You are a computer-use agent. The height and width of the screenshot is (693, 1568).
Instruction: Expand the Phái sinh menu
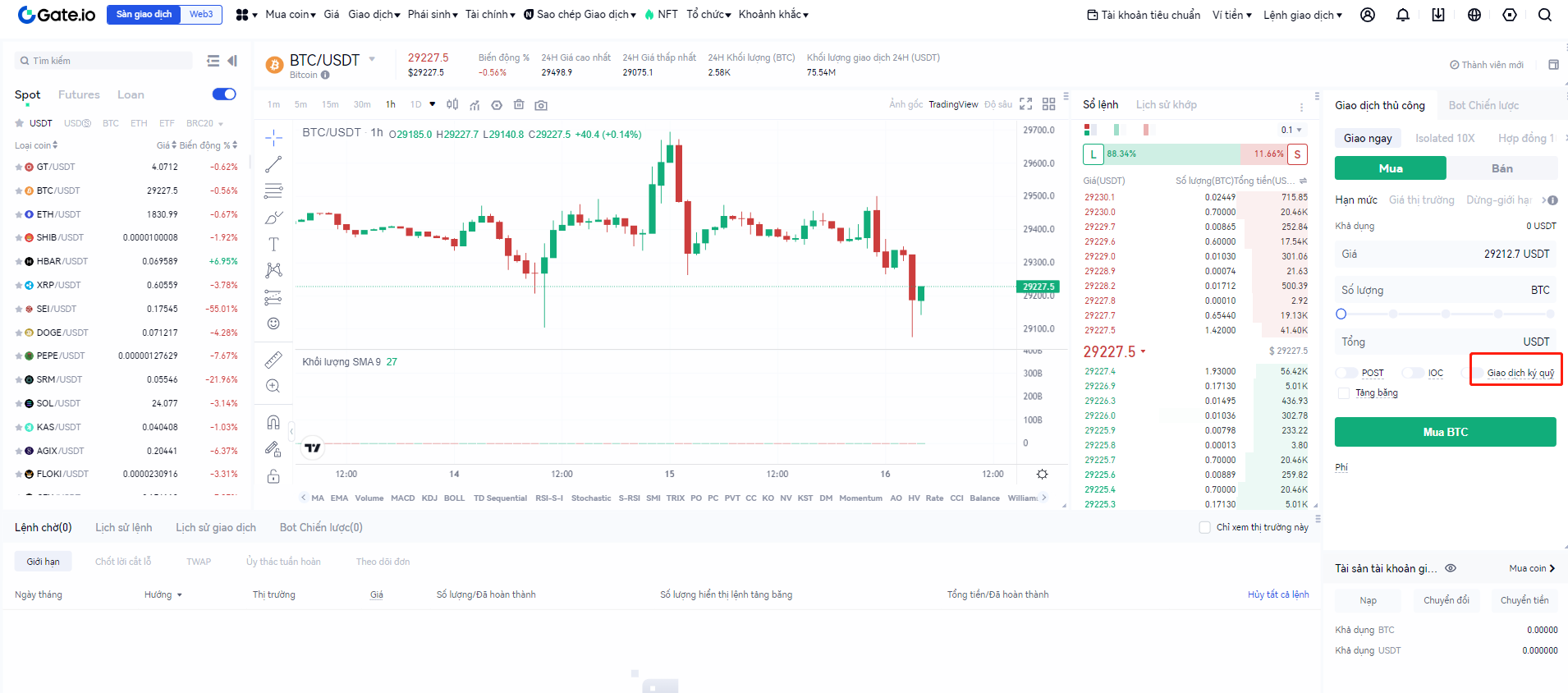tap(433, 15)
